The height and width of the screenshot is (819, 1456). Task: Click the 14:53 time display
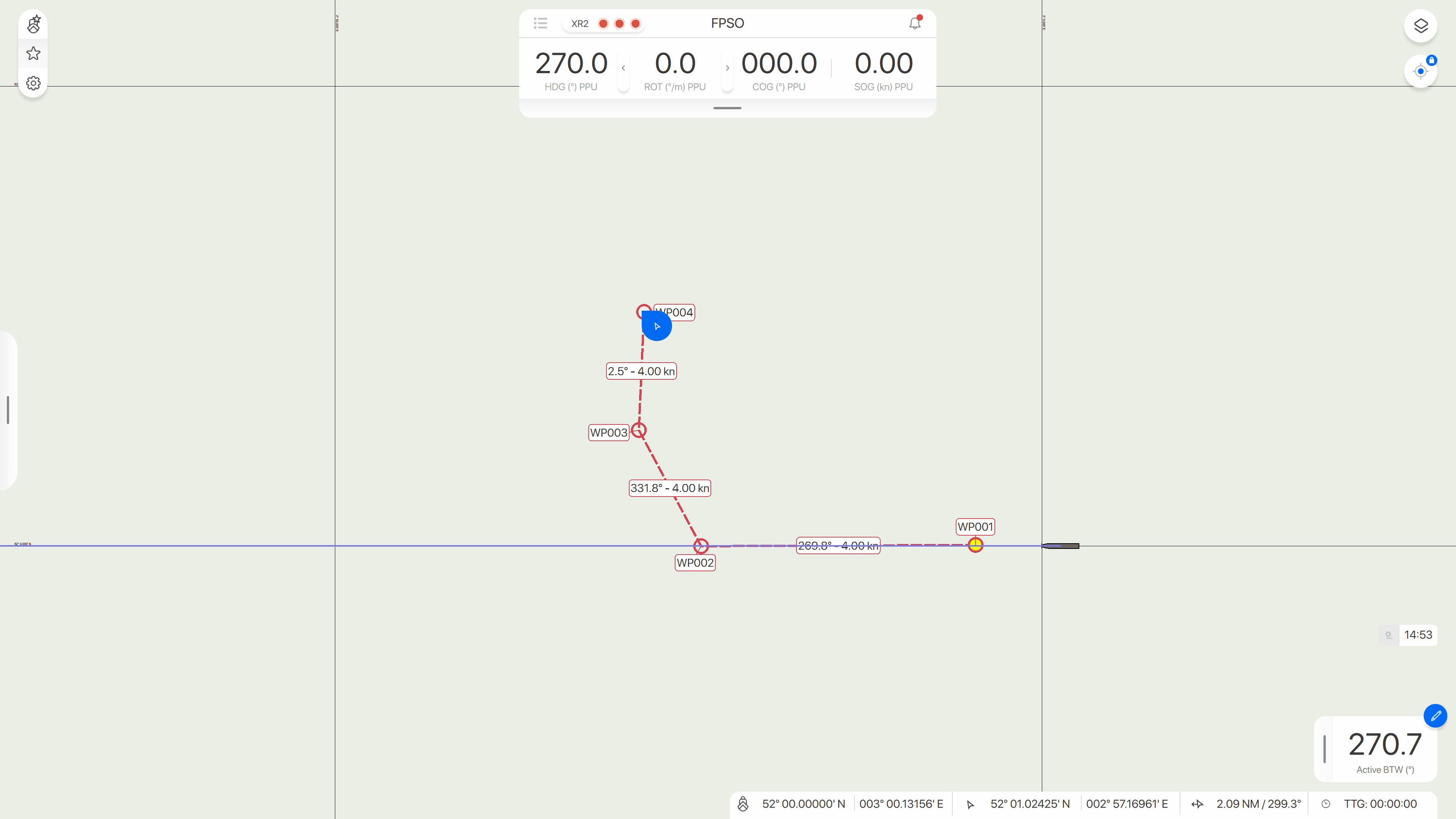(x=1418, y=635)
